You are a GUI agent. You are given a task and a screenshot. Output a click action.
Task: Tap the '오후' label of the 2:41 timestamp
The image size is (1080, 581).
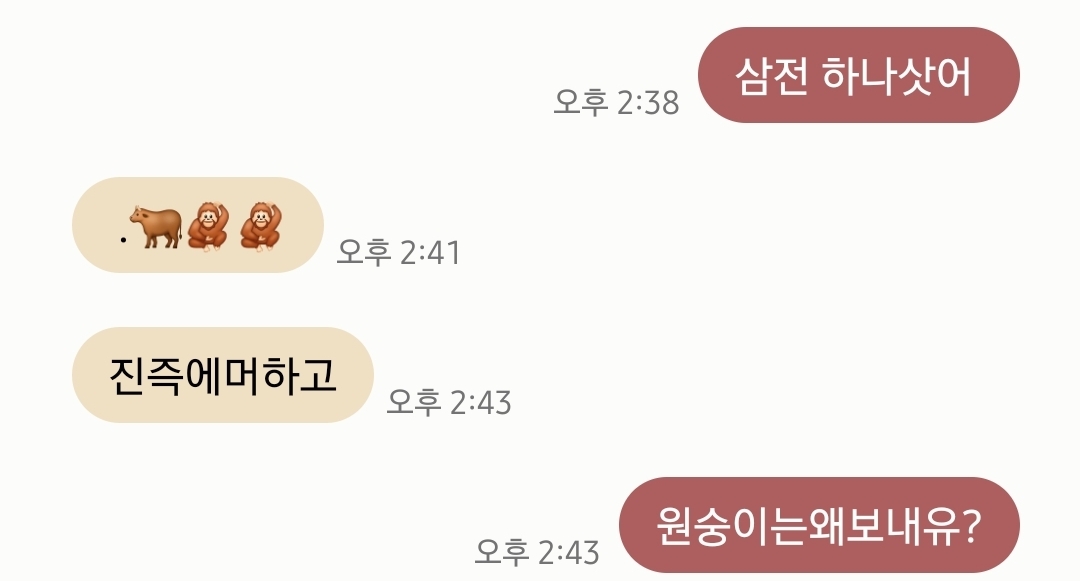coord(364,253)
